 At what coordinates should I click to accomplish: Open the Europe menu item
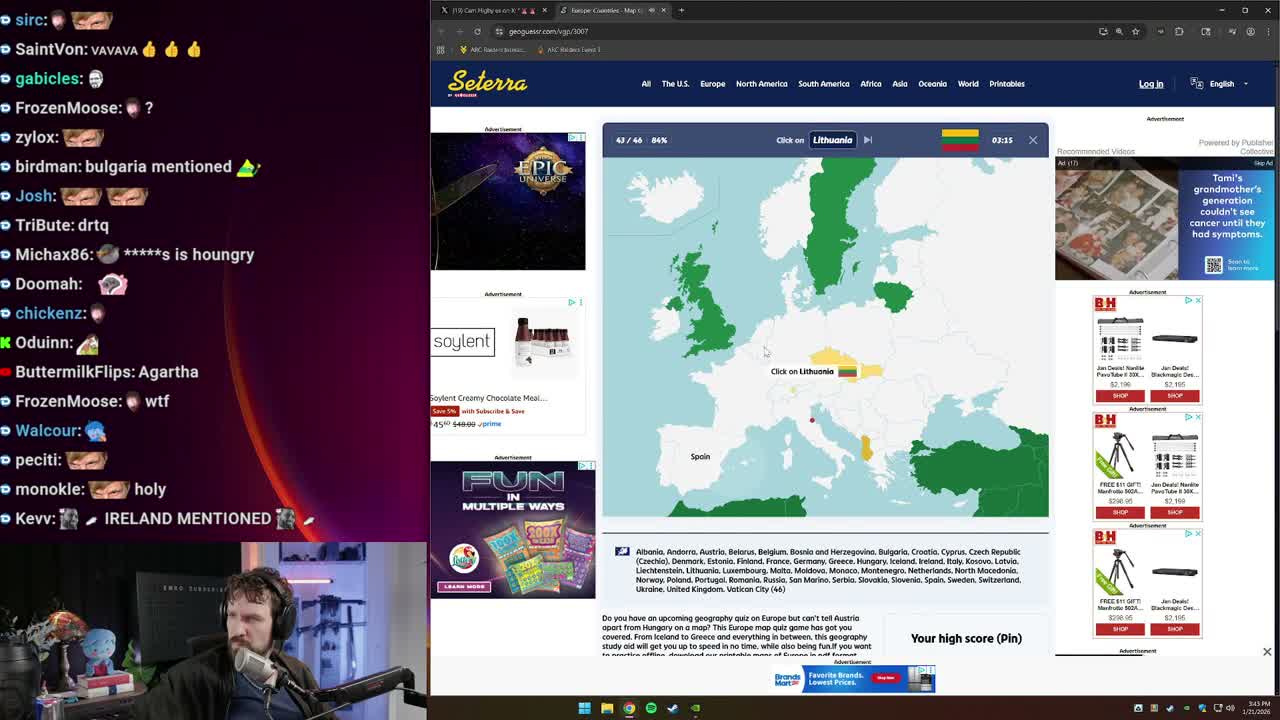712,84
